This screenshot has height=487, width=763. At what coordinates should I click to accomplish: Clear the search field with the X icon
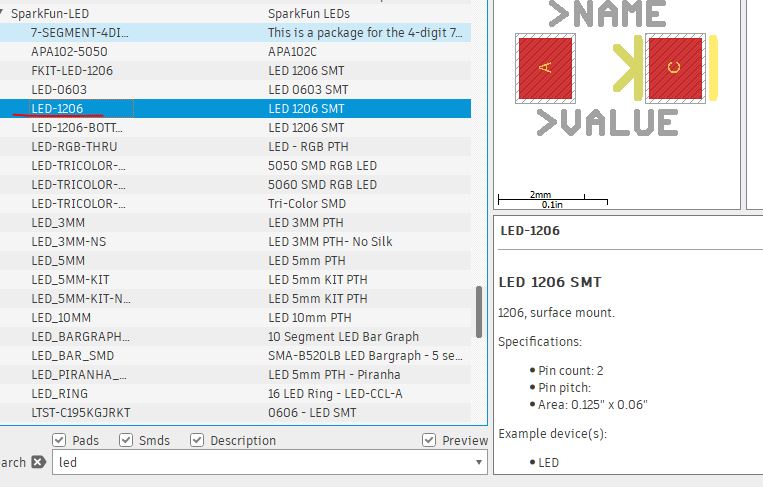[38, 462]
